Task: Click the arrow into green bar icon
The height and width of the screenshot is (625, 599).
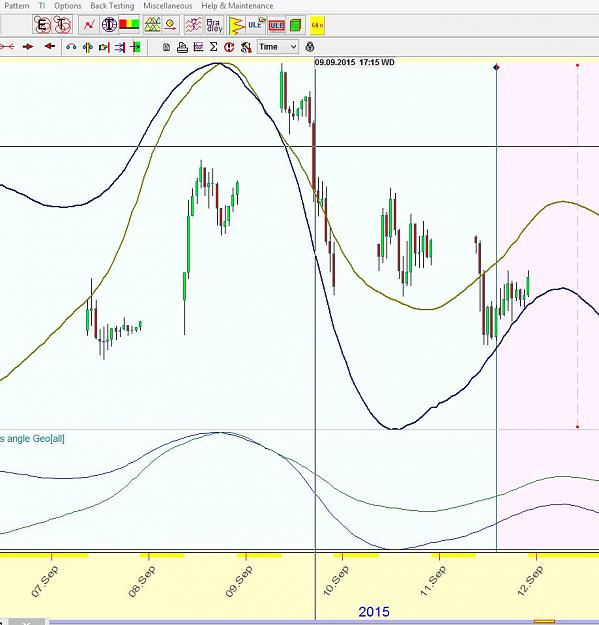Action: (136, 47)
